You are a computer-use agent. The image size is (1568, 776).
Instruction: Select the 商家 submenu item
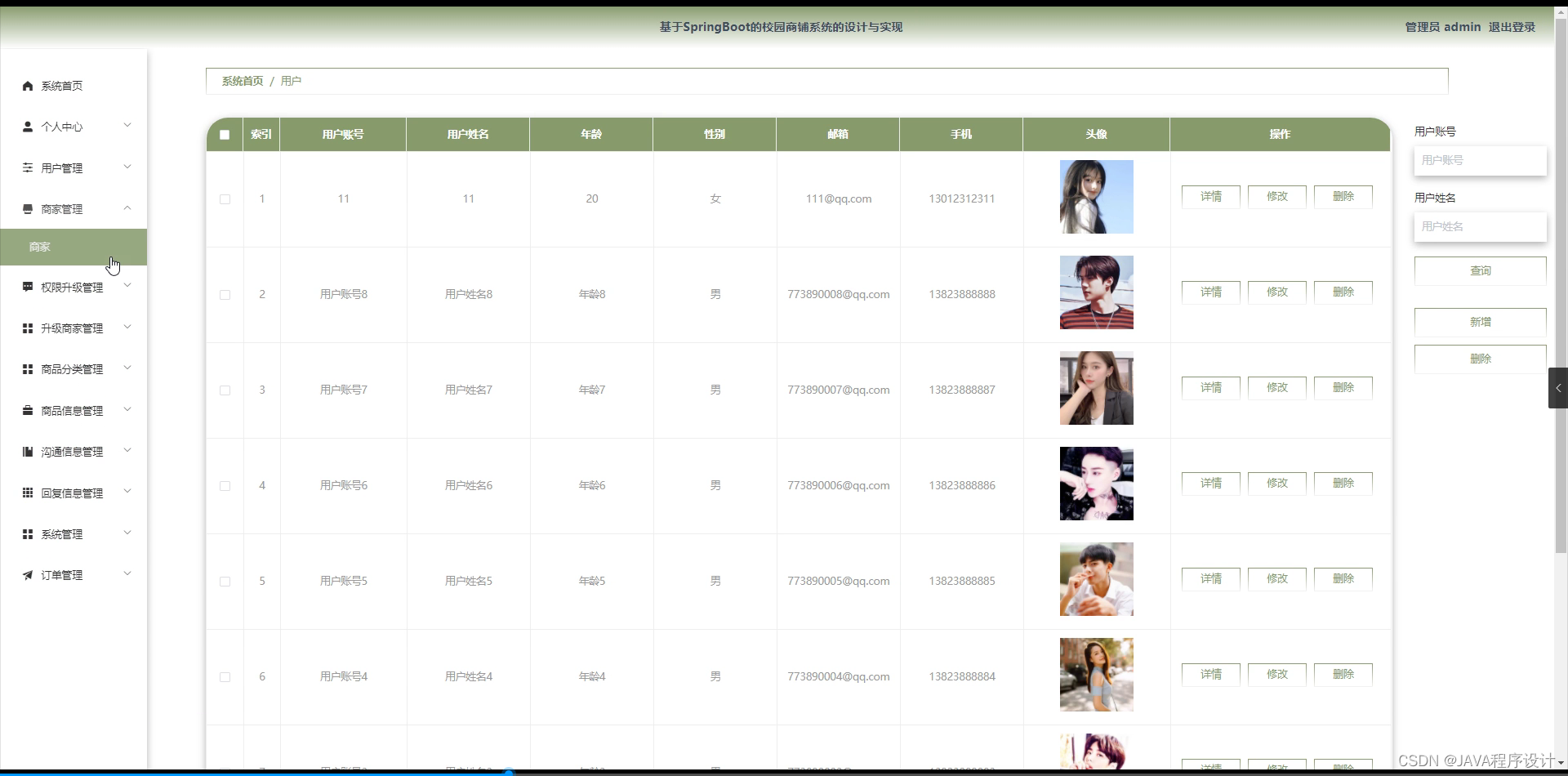click(73, 247)
